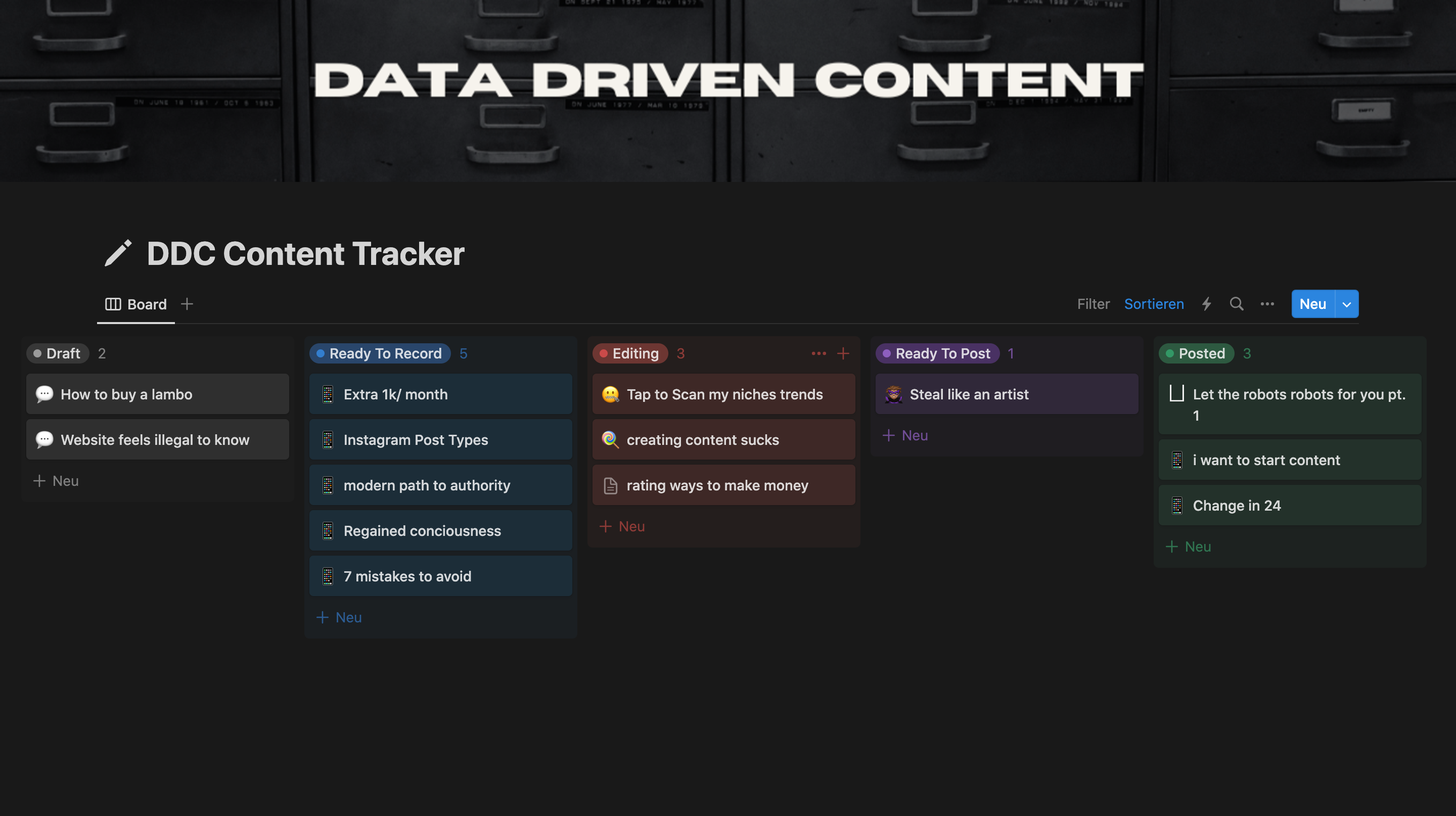Click the pencil page icon beside title
Image resolution: width=1456 pixels, height=816 pixels.
(118, 253)
